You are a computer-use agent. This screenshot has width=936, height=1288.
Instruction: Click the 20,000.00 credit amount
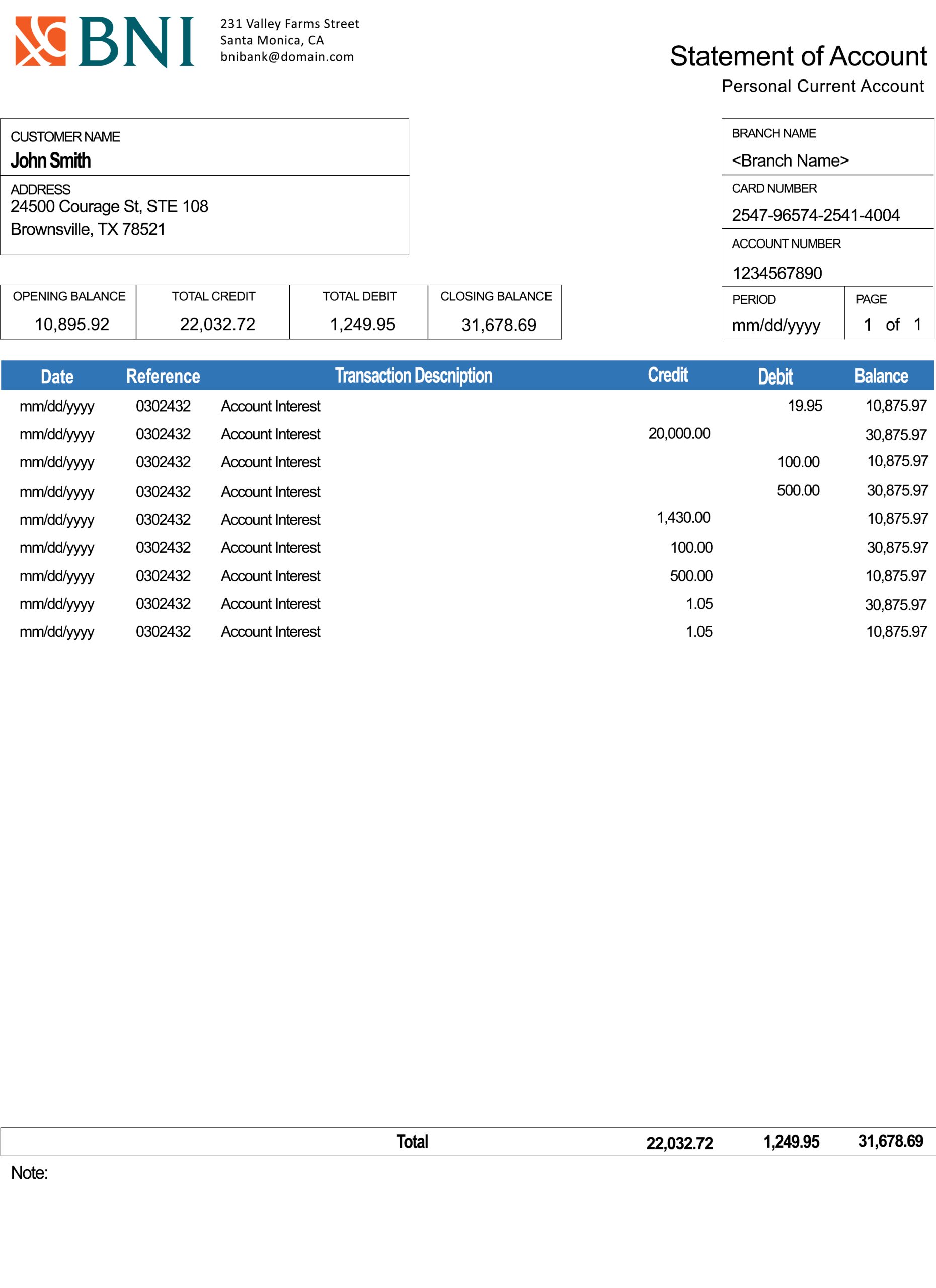(x=679, y=433)
